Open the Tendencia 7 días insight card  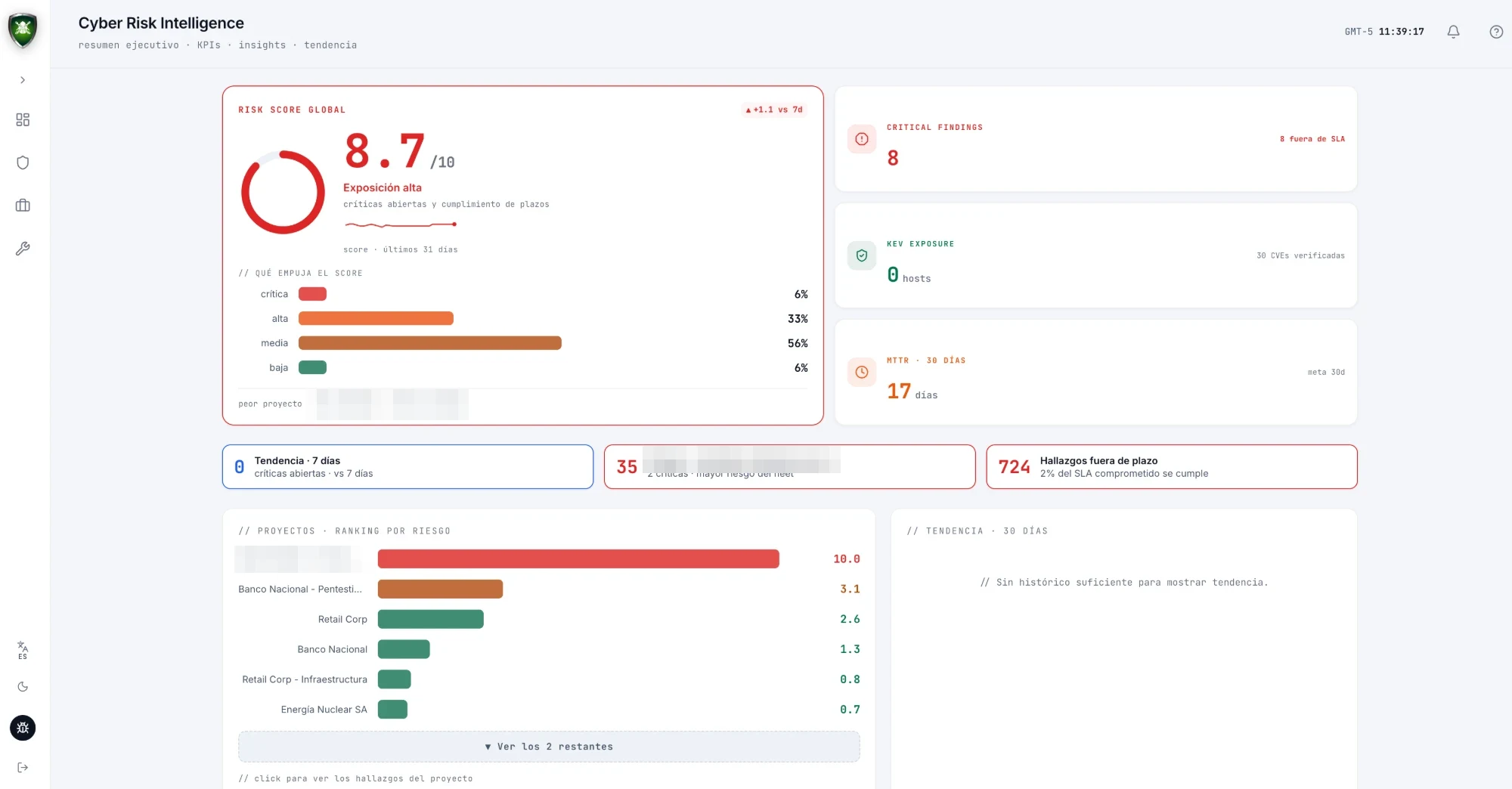[407, 467]
